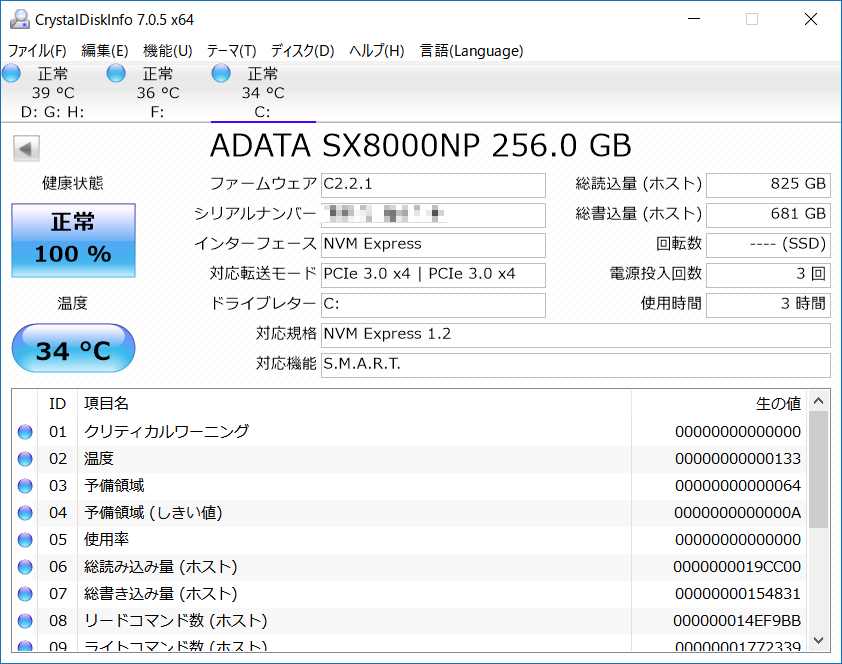Click raw value 00000000000064
The image size is (842, 664).
tap(738, 485)
